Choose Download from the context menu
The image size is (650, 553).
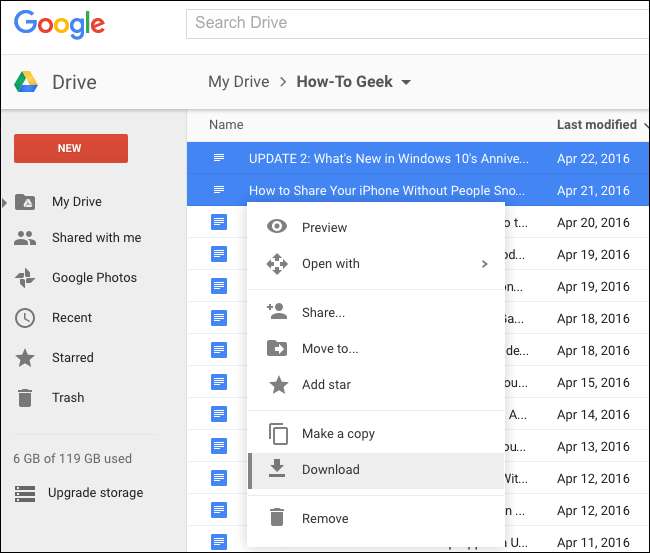(330, 470)
